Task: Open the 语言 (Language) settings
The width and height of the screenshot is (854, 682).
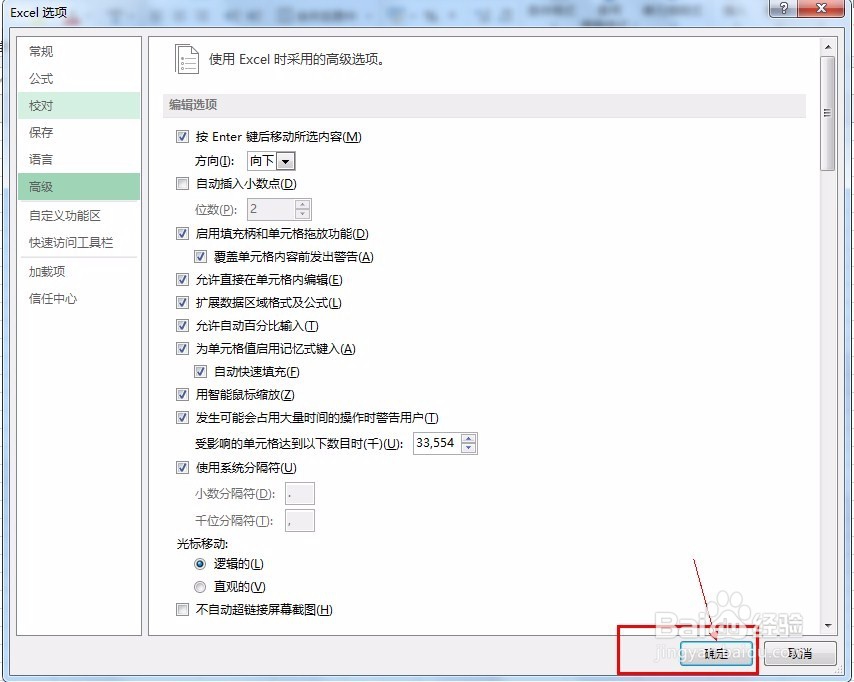Action: [41, 158]
